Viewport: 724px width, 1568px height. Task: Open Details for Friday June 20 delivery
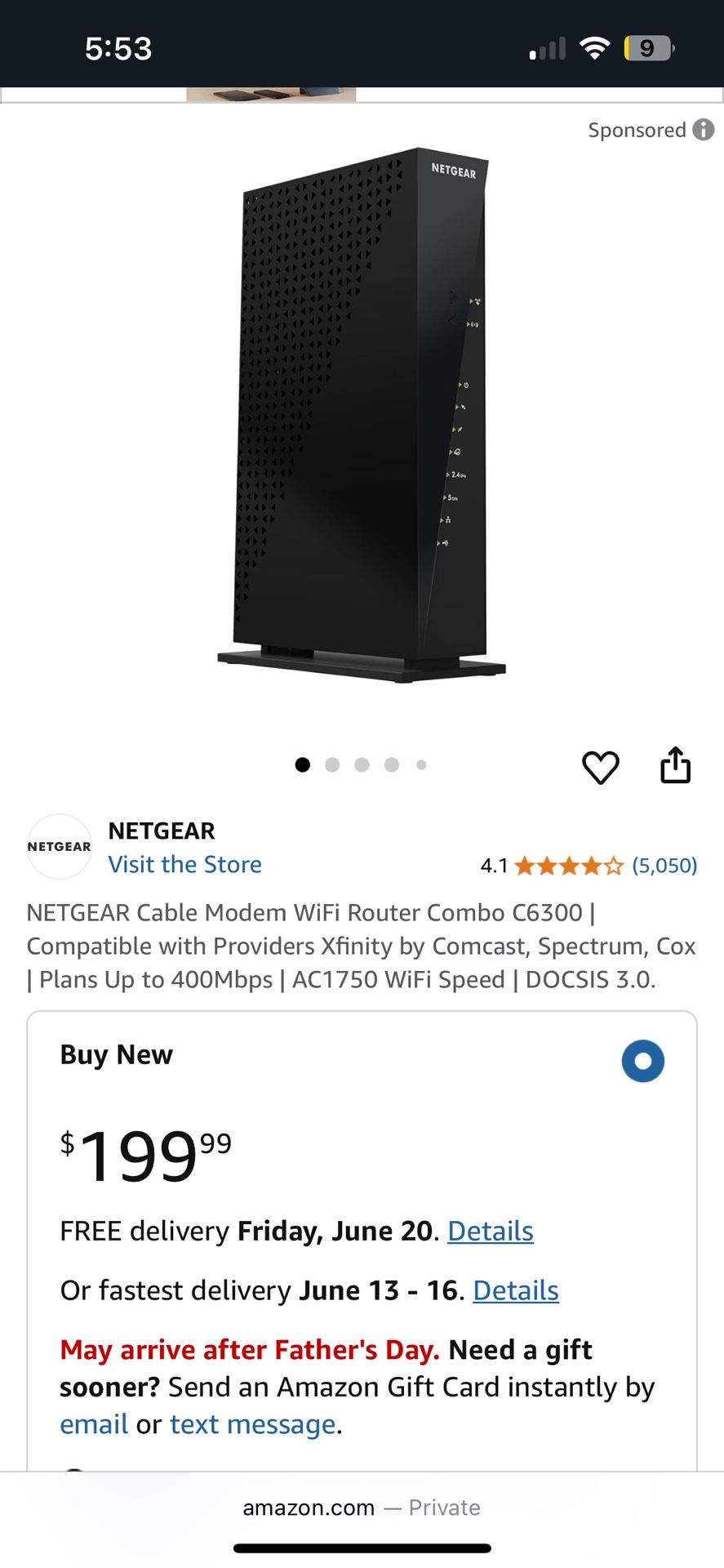coord(491,1231)
